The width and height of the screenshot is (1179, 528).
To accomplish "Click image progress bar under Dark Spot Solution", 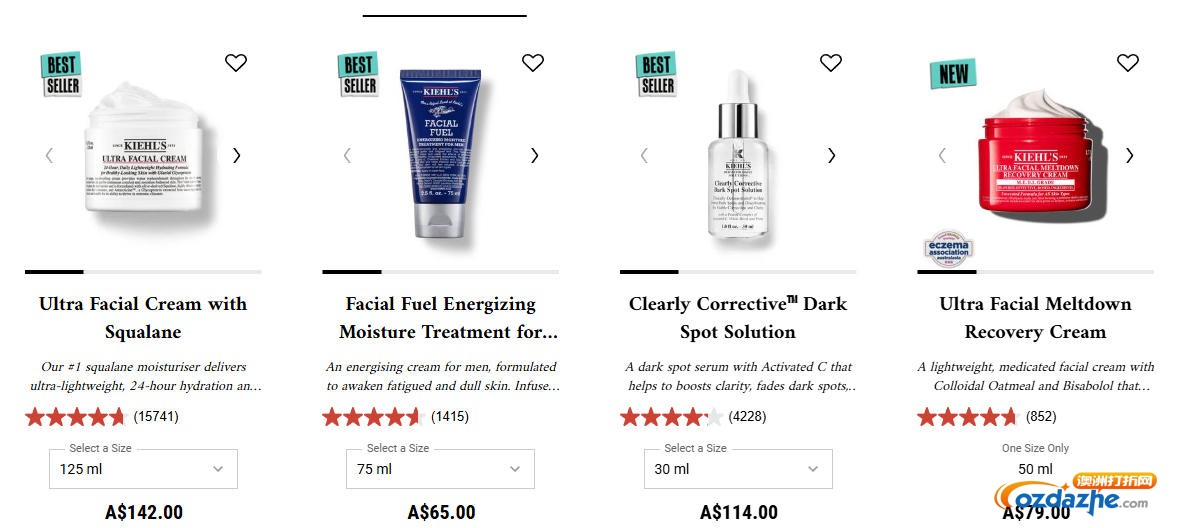I will pos(738,272).
